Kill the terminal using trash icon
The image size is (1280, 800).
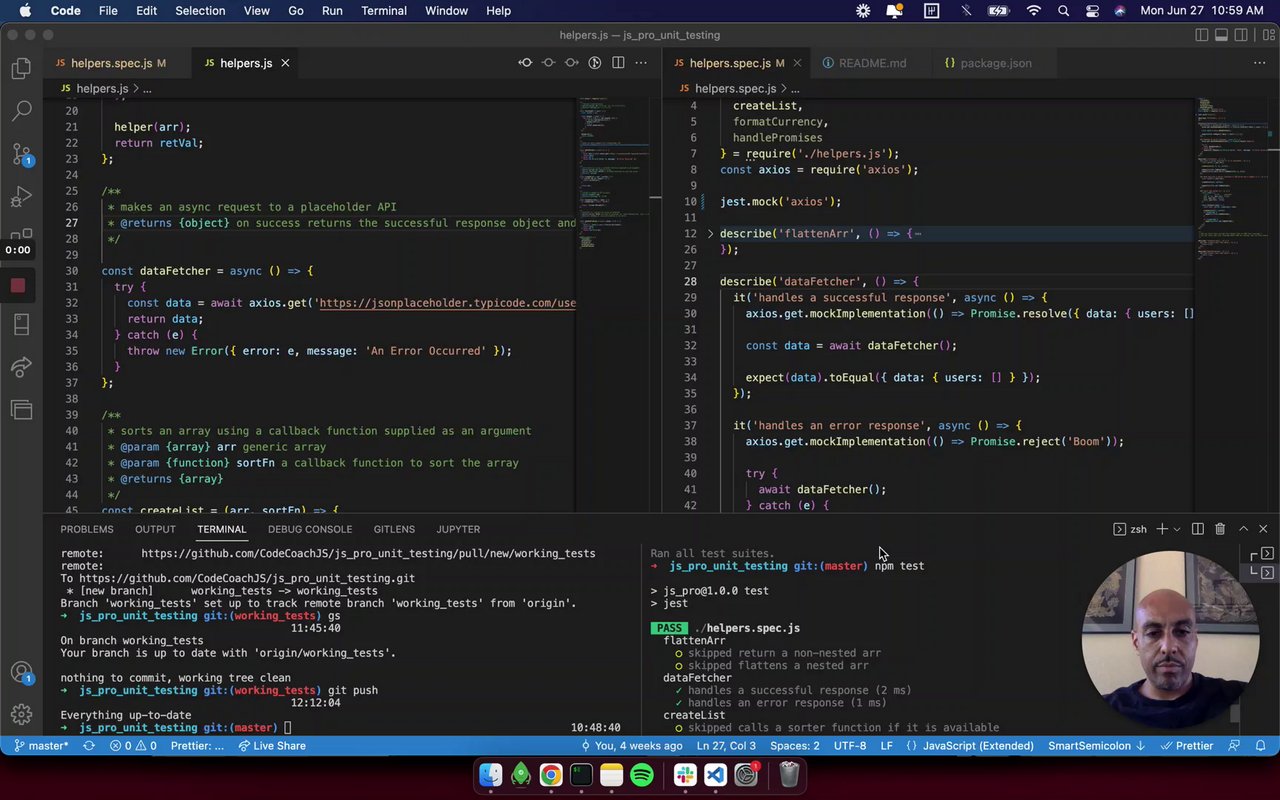click(1220, 529)
